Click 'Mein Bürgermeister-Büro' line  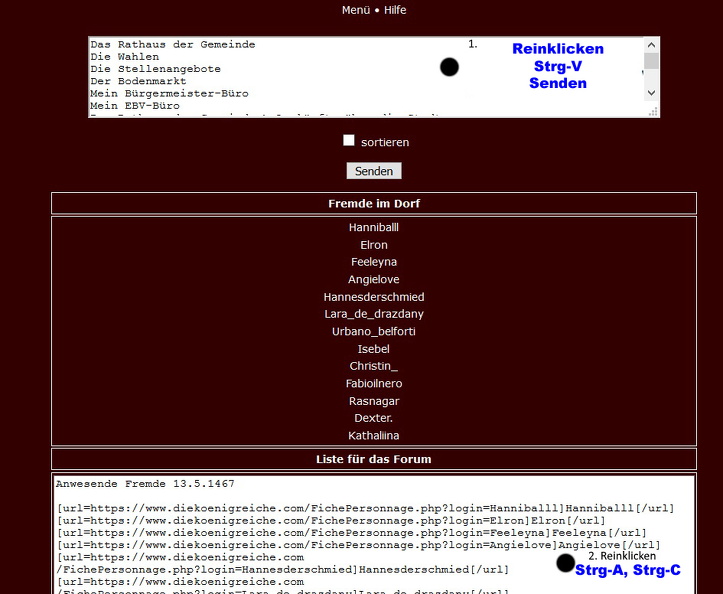pyautogui.click(x=169, y=94)
